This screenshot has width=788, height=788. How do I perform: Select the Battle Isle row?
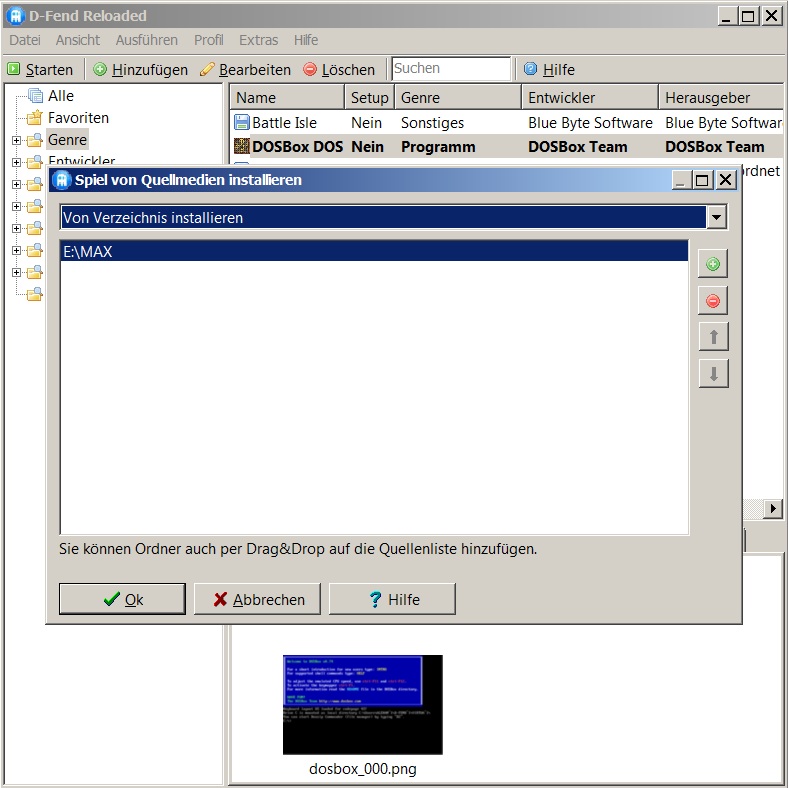(507, 123)
